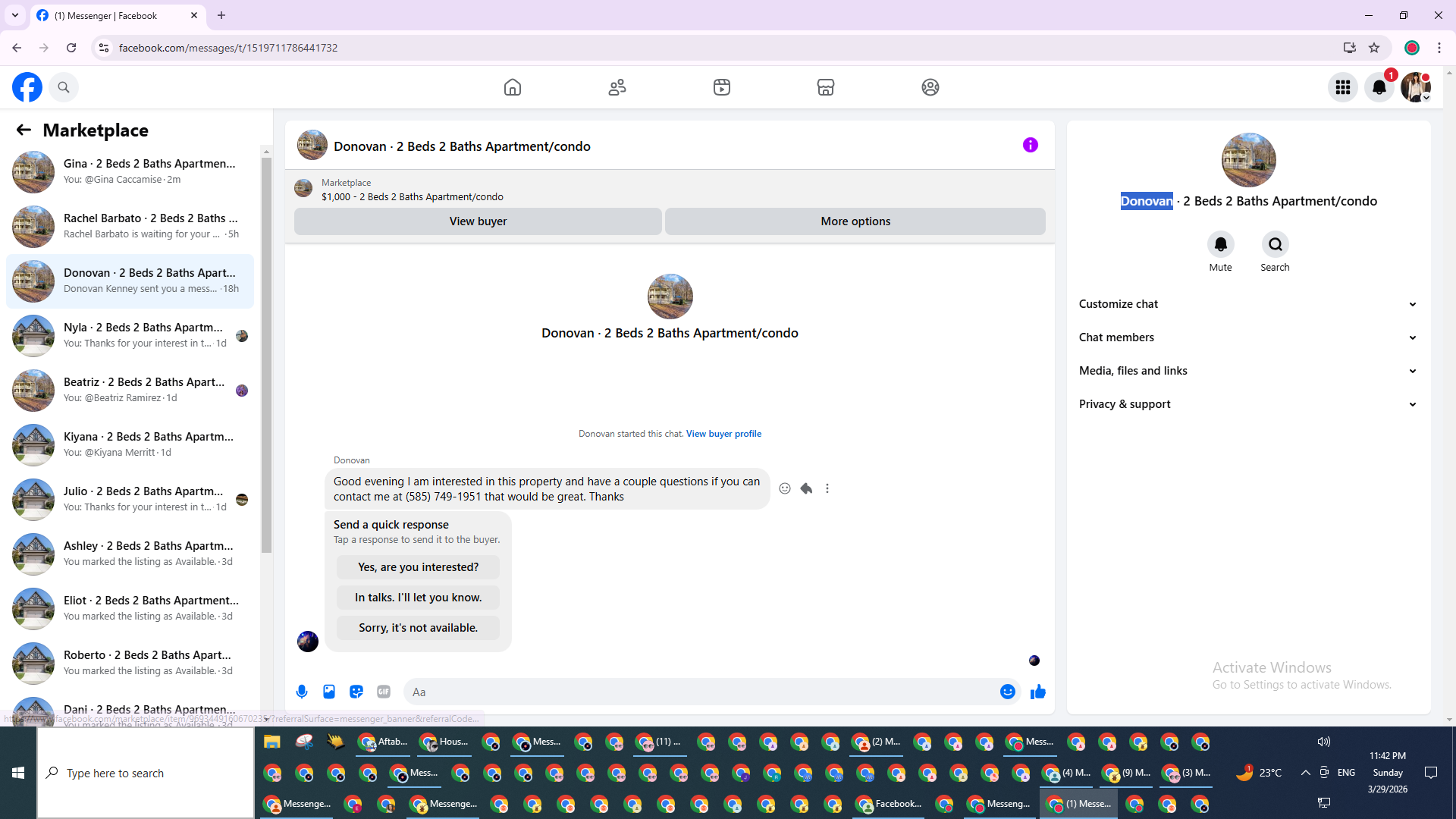Send quick reply 'In talks. I'll let you know.'

pyautogui.click(x=418, y=598)
